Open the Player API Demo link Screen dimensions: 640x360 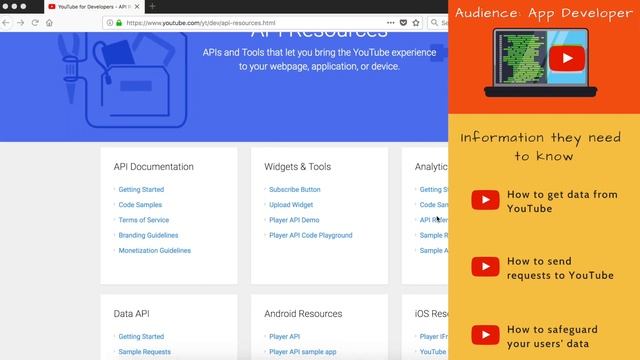click(294, 220)
